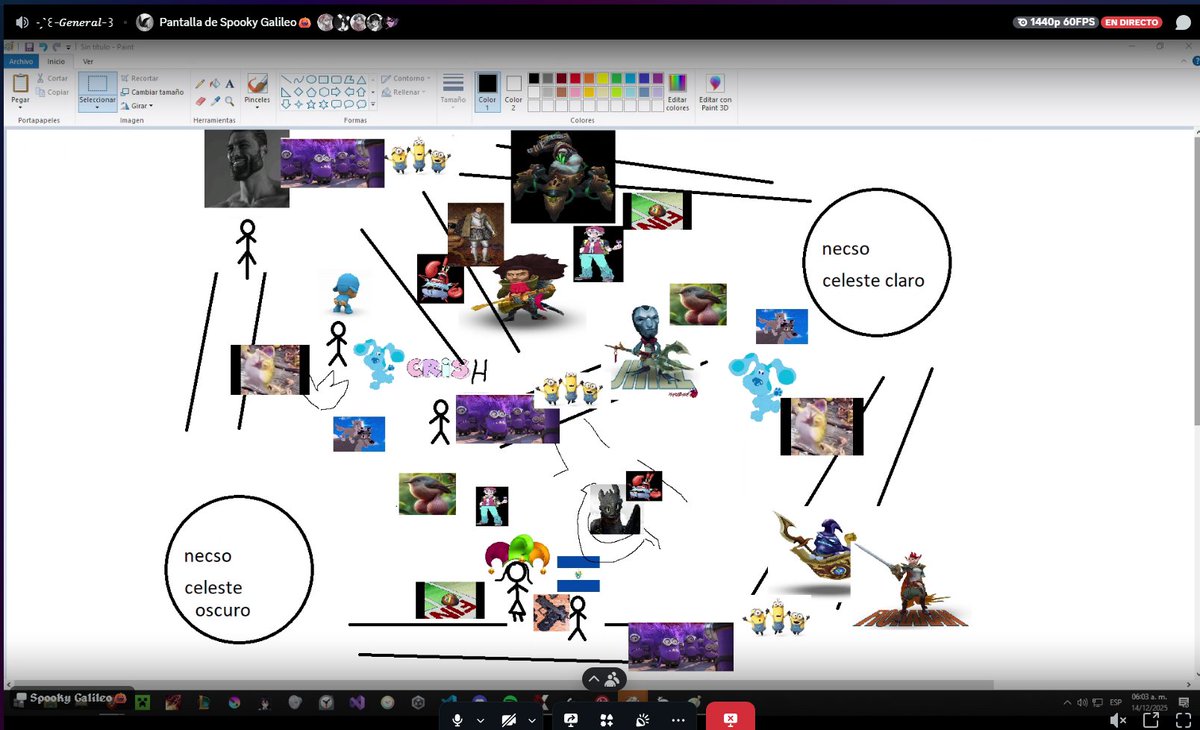This screenshot has height=730, width=1200.
Task: Click the share screen icon in call bar
Action: (571, 719)
